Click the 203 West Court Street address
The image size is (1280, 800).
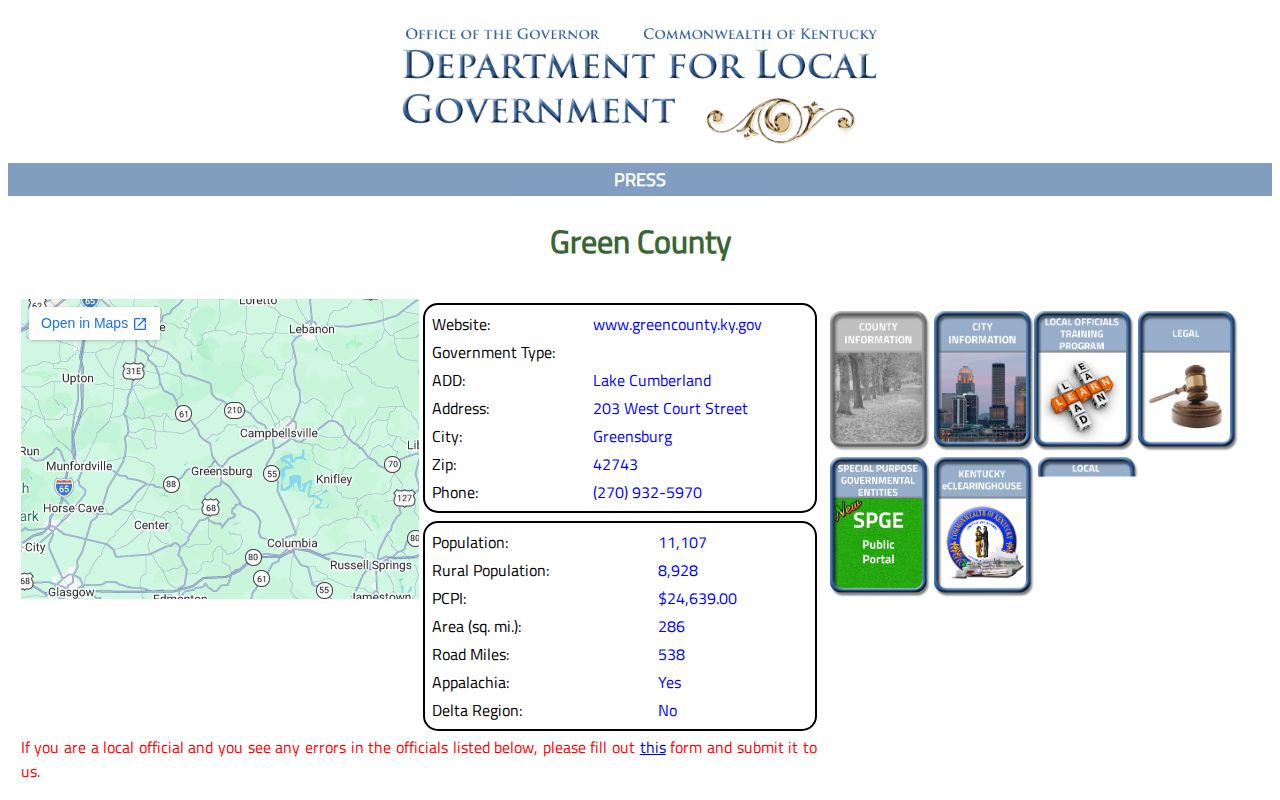click(x=670, y=409)
